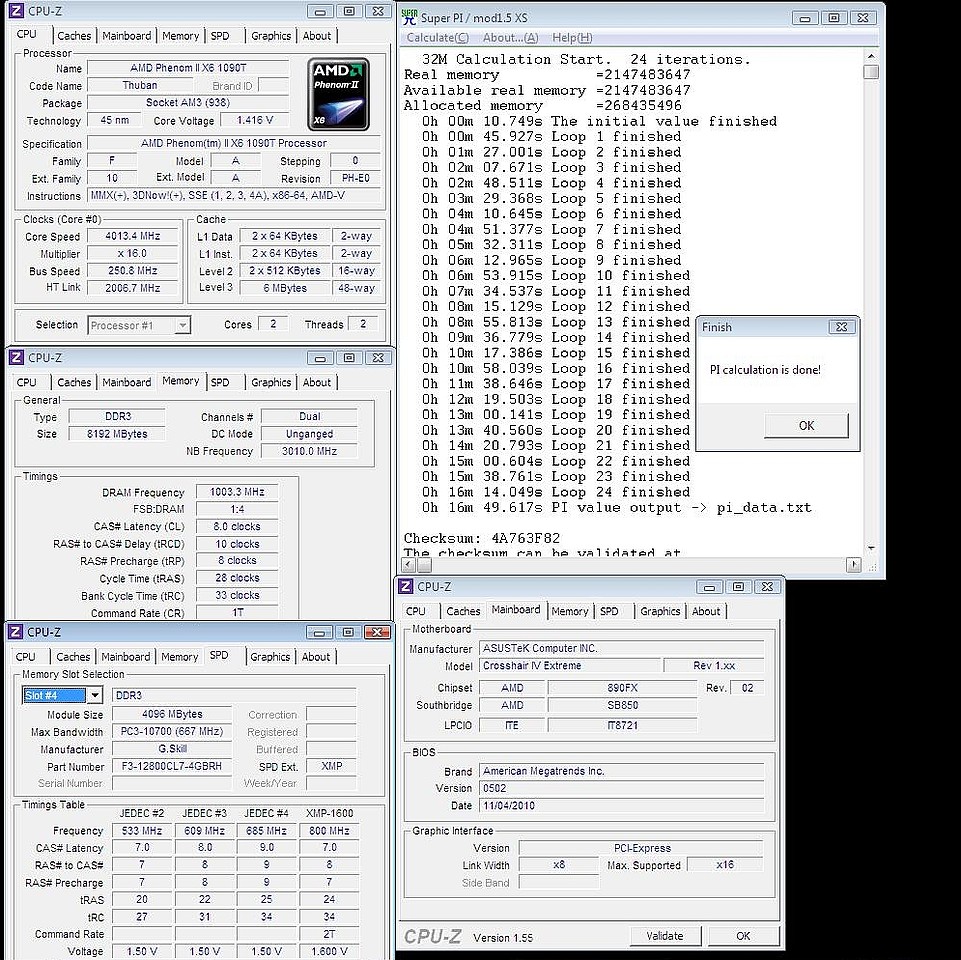
Task: Click the BIOS date 11/04/2010
Action: 621,805
